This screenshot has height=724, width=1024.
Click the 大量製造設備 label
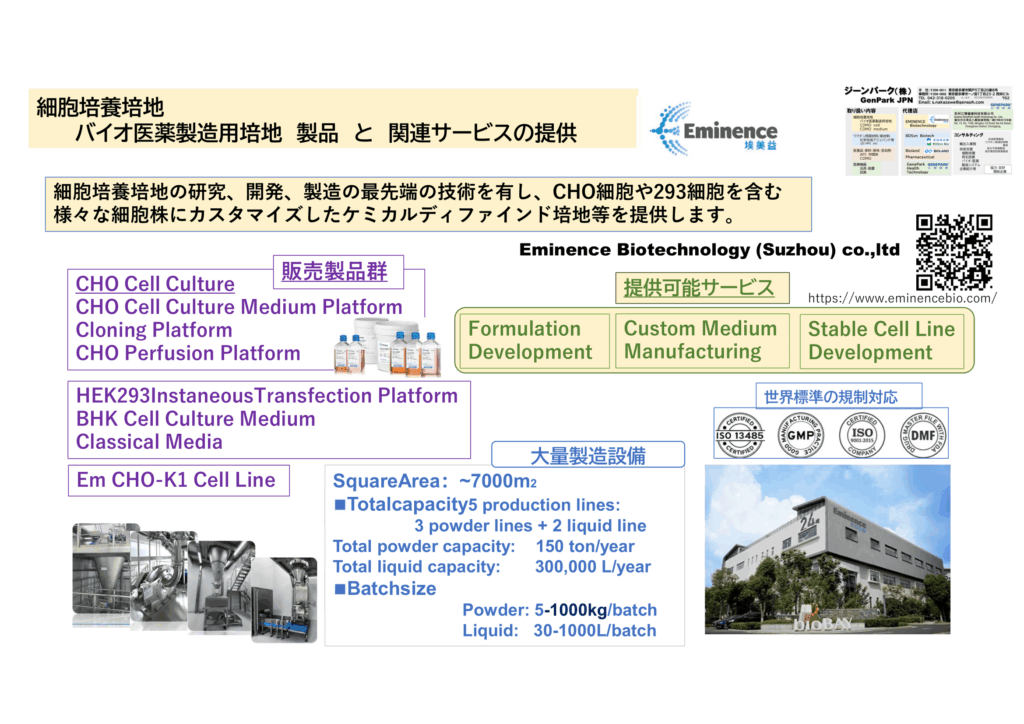(x=588, y=455)
